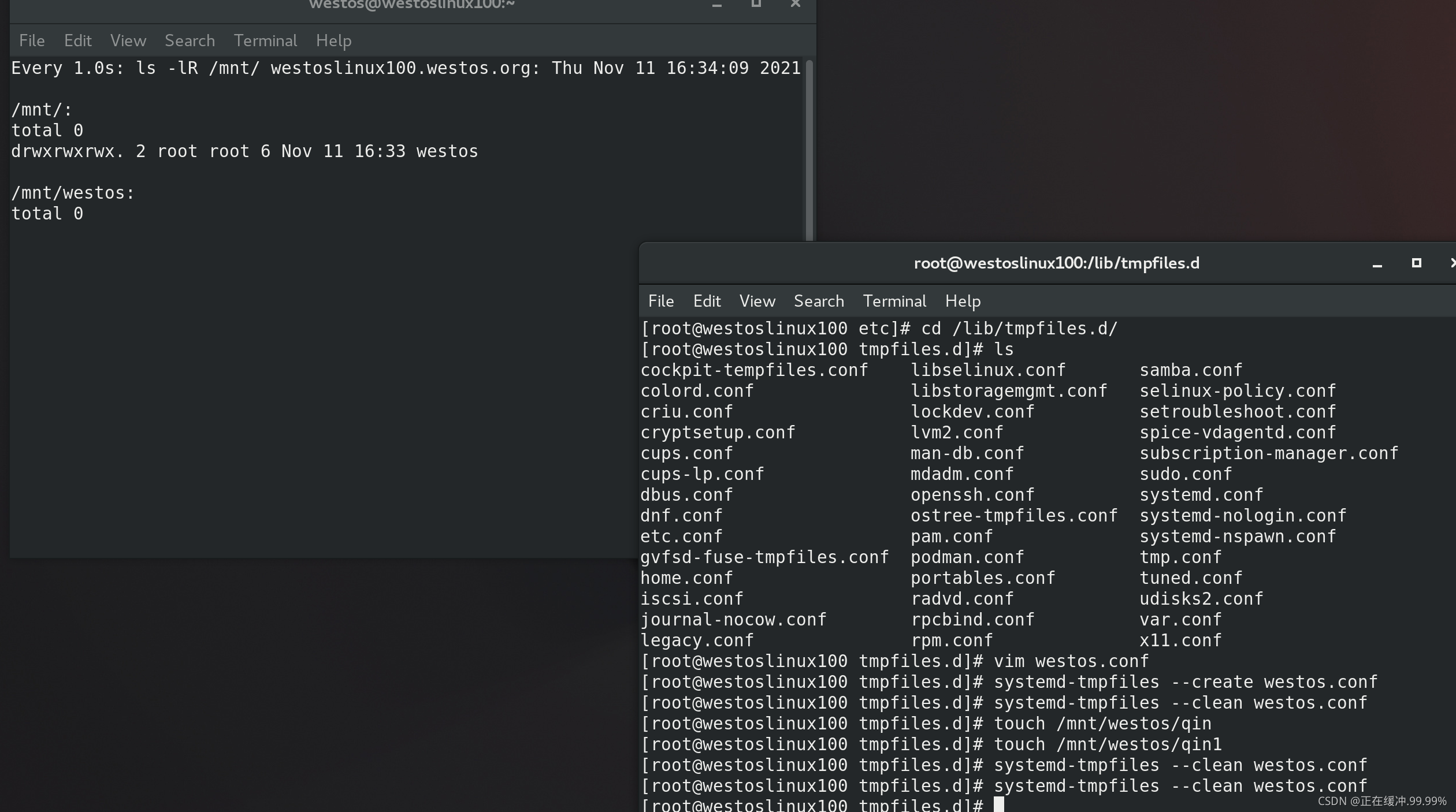Viewport: 1456px width, 812px height.
Task: Click ostree-tmpfiles.conf in ls output
Action: pos(1014,516)
